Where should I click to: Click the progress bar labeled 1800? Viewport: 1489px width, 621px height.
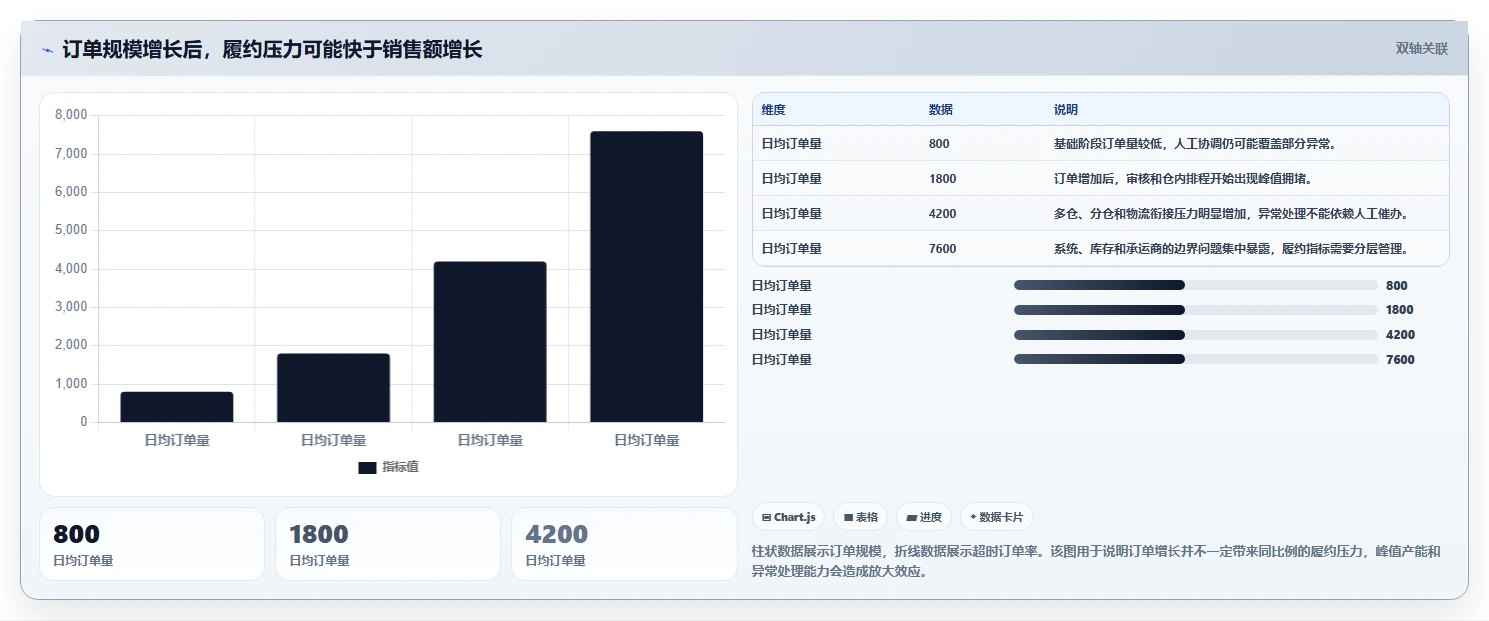1196,310
